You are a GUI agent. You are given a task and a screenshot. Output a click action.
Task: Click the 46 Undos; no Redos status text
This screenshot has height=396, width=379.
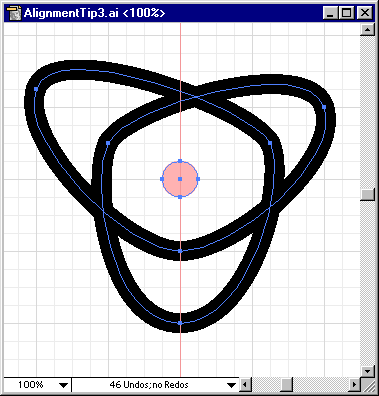pyautogui.click(x=149, y=385)
